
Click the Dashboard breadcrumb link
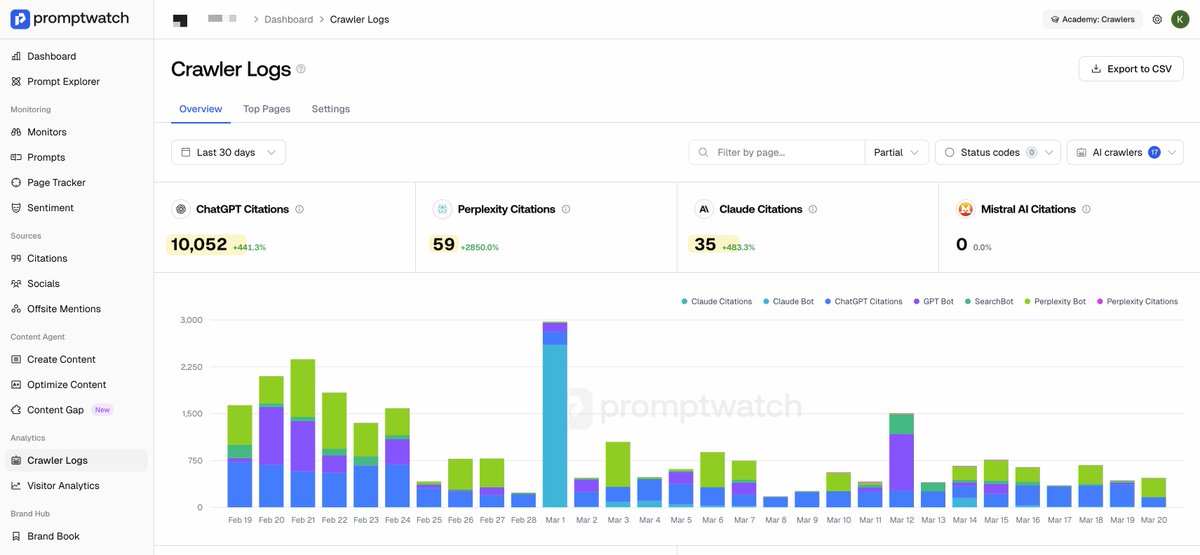coord(289,19)
